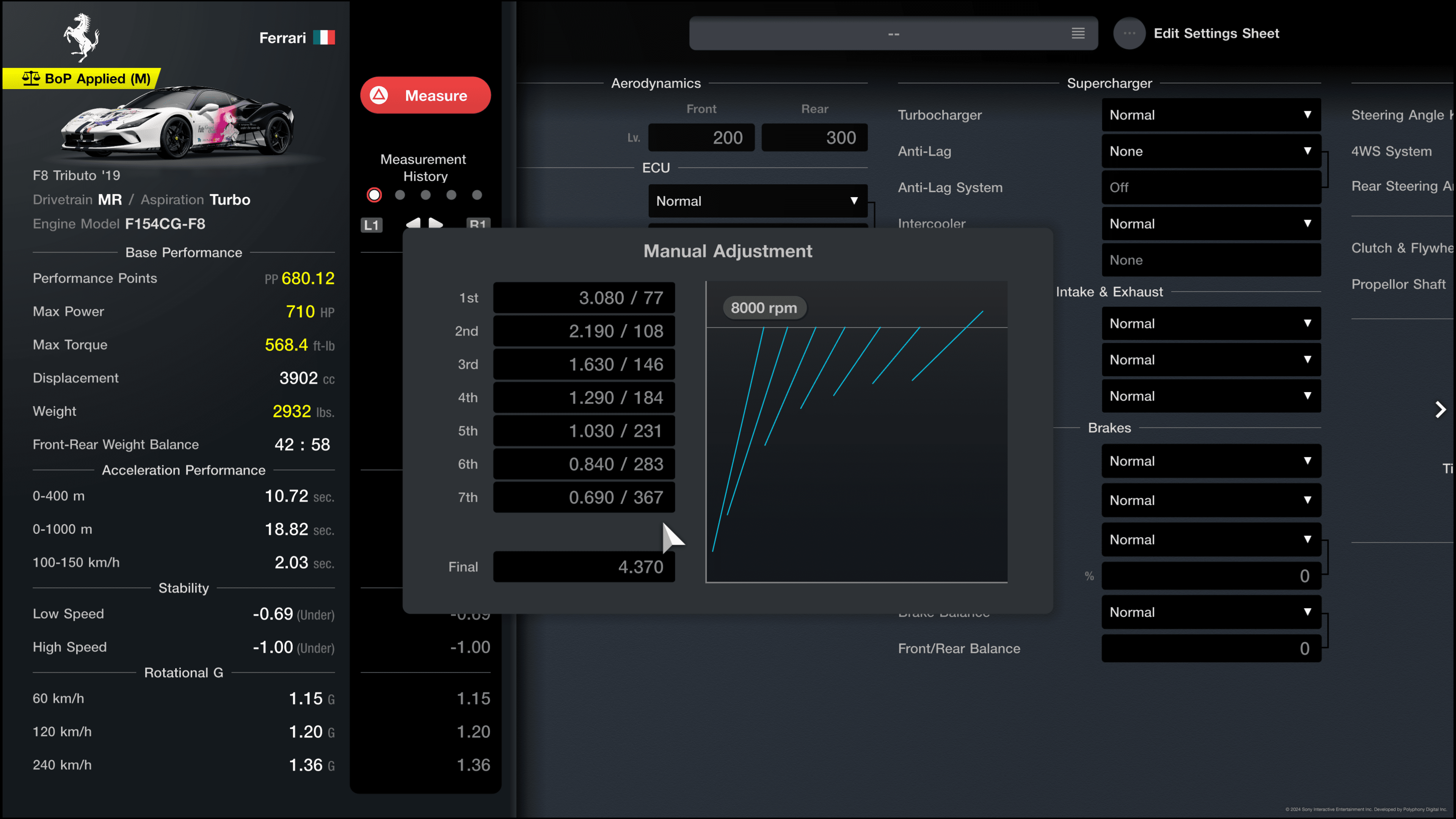Select 4th gear ratio 1.290 / 184

tap(584, 397)
